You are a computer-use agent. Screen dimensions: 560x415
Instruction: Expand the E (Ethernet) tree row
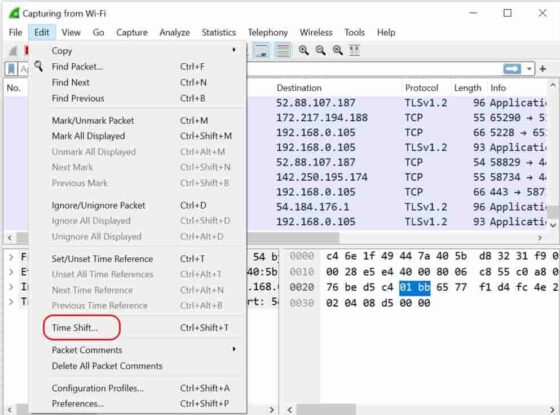11,272
